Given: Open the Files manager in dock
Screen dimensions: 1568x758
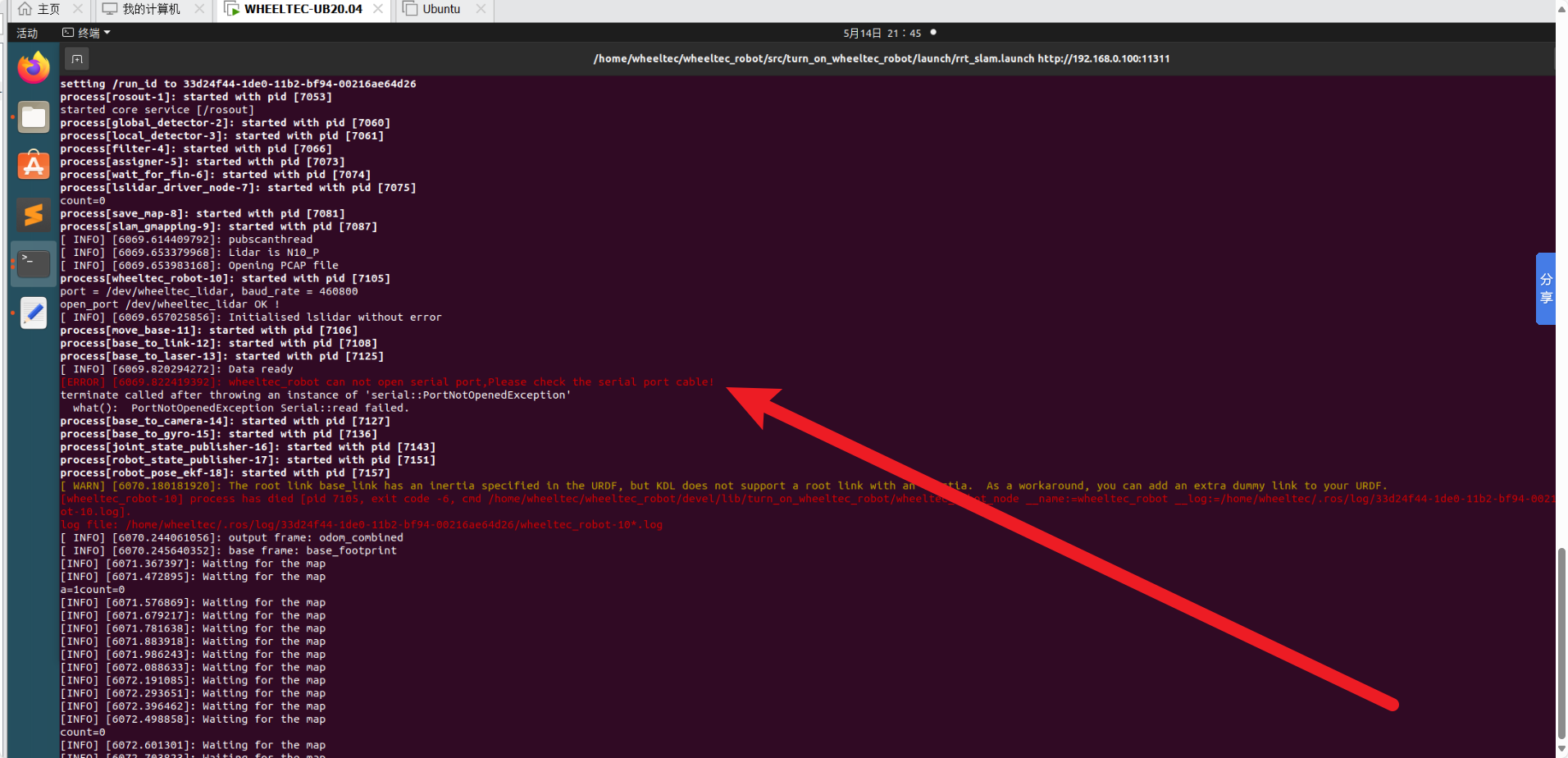Looking at the screenshot, I should click(x=34, y=117).
